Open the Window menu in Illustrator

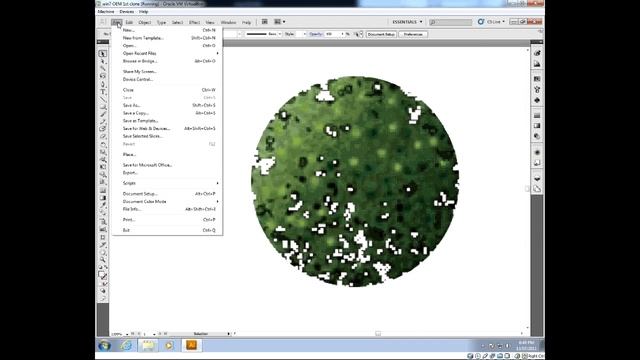228,22
